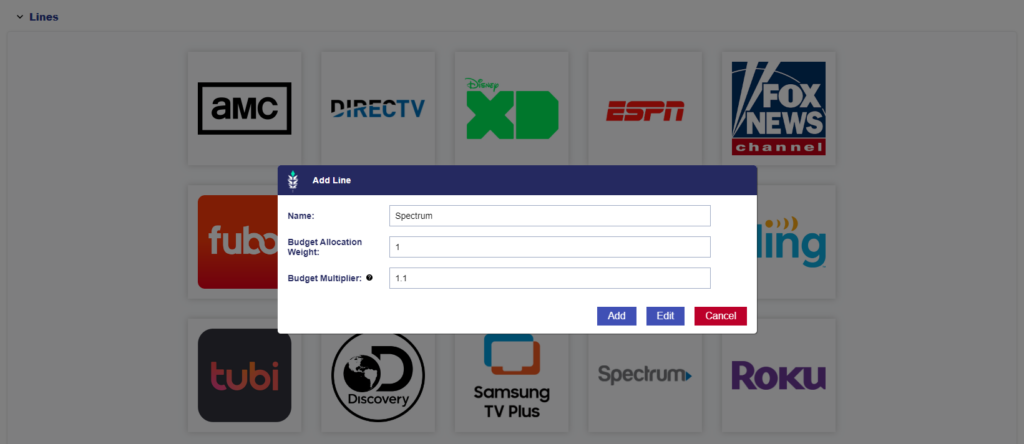Select the Spectrum logo tile

click(645, 383)
